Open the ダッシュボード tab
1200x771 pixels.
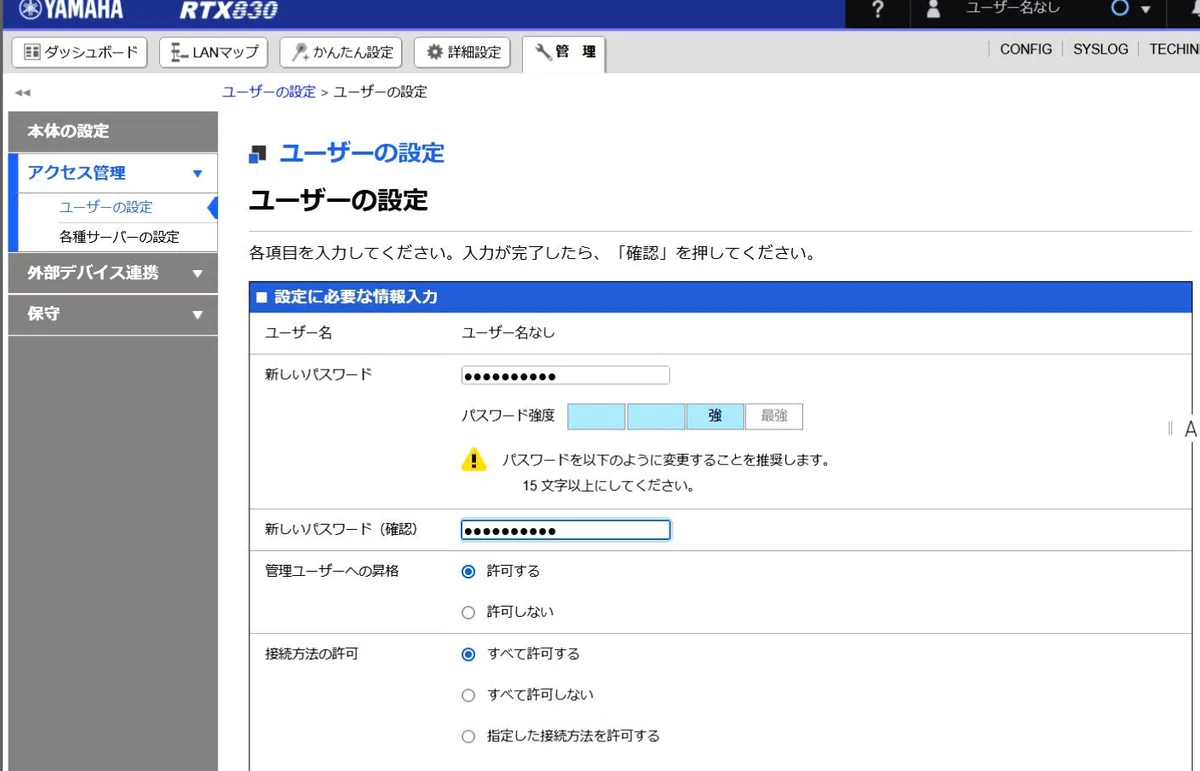point(79,52)
